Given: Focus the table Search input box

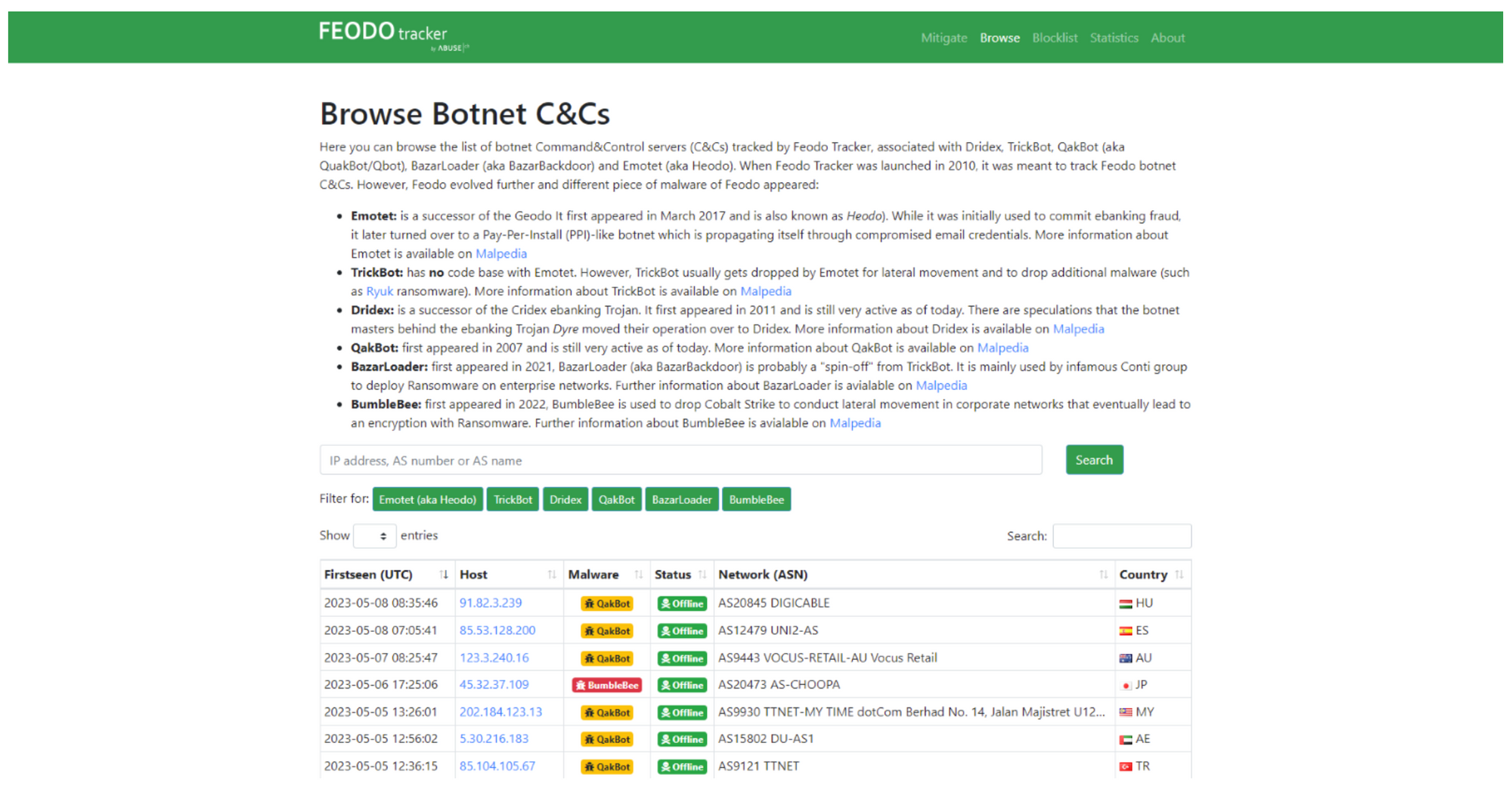Looking at the screenshot, I should [1122, 536].
